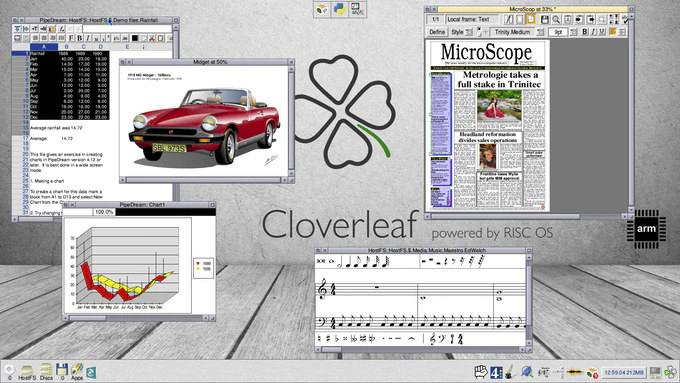680x383 pixels.
Task: Toggle Bold in the MicroScope style bar
Action: pyautogui.click(x=585, y=32)
